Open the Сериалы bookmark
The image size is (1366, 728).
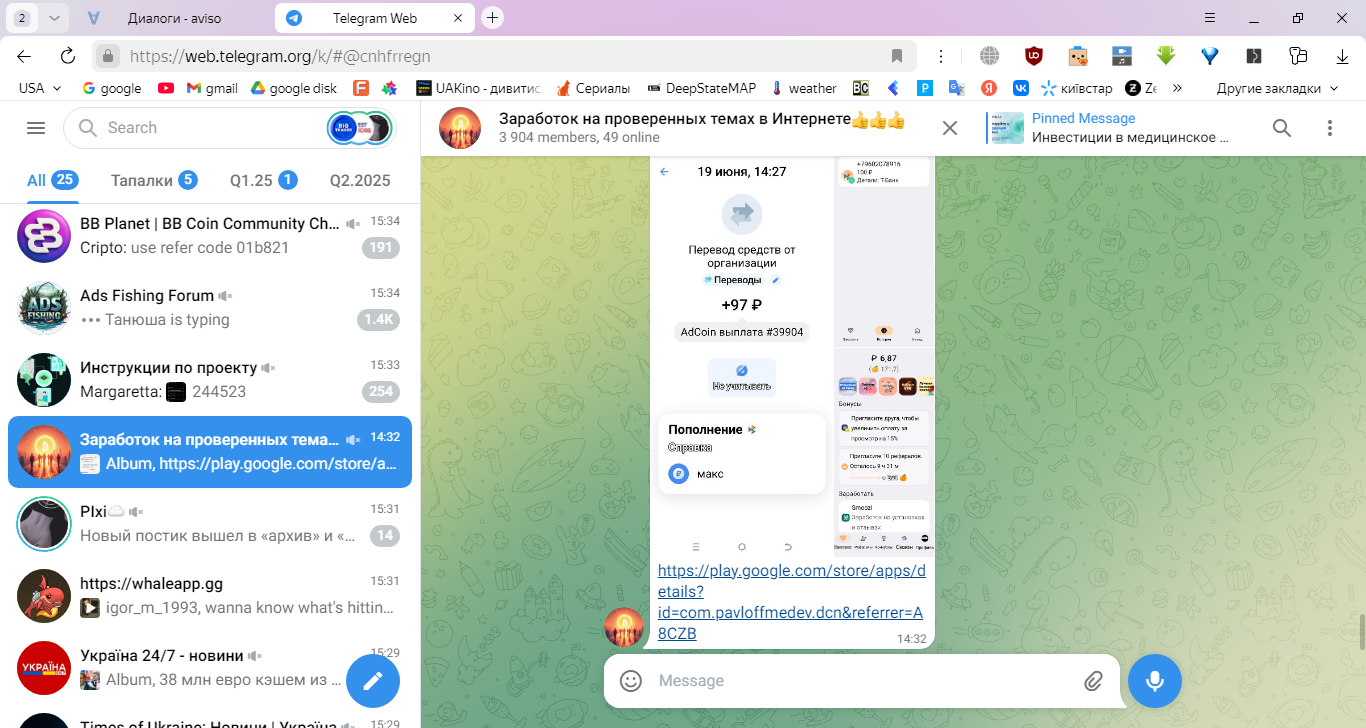pyautogui.click(x=593, y=88)
